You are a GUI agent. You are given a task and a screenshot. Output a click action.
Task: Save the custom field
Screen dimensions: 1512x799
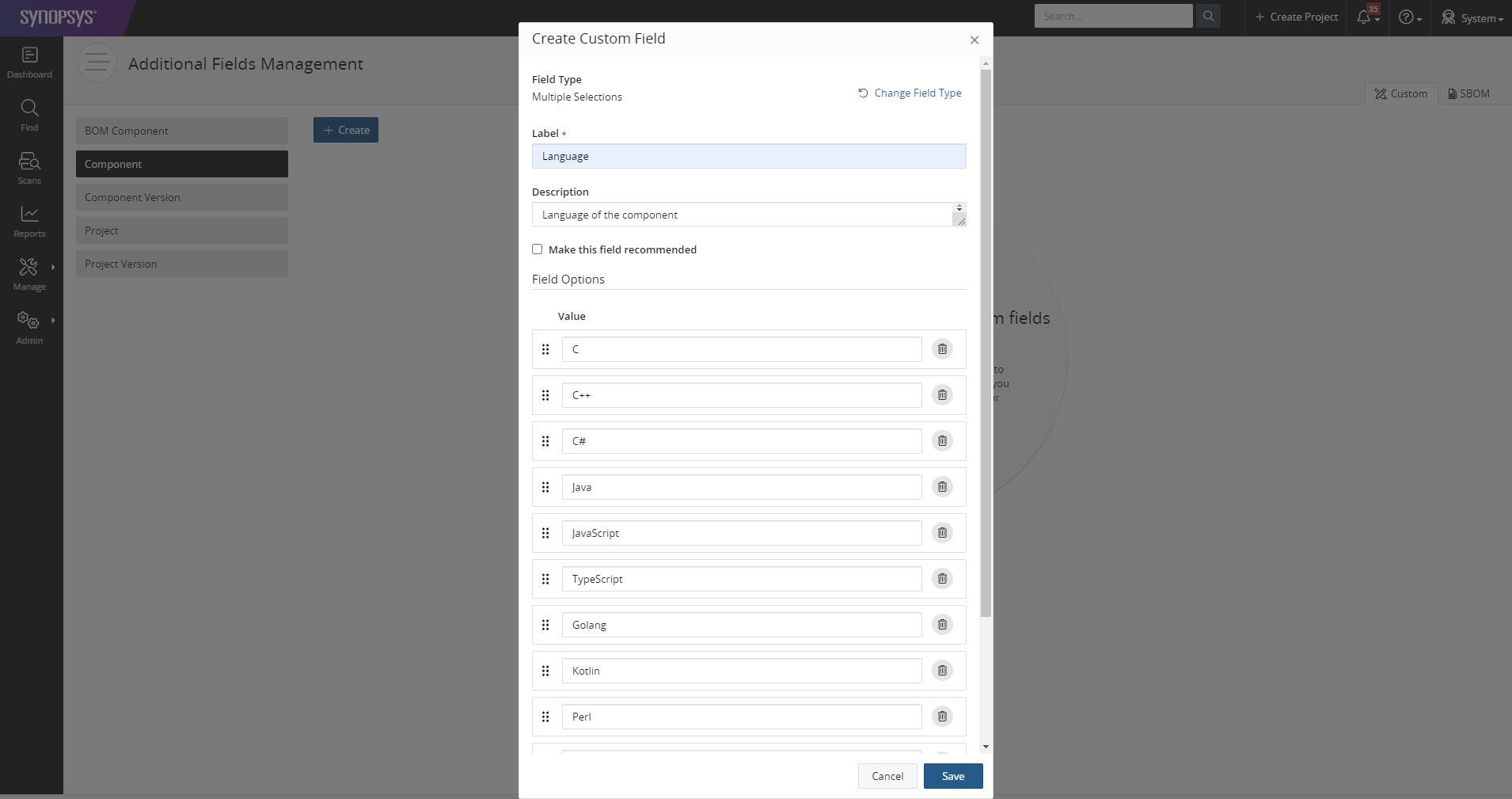coord(952,776)
